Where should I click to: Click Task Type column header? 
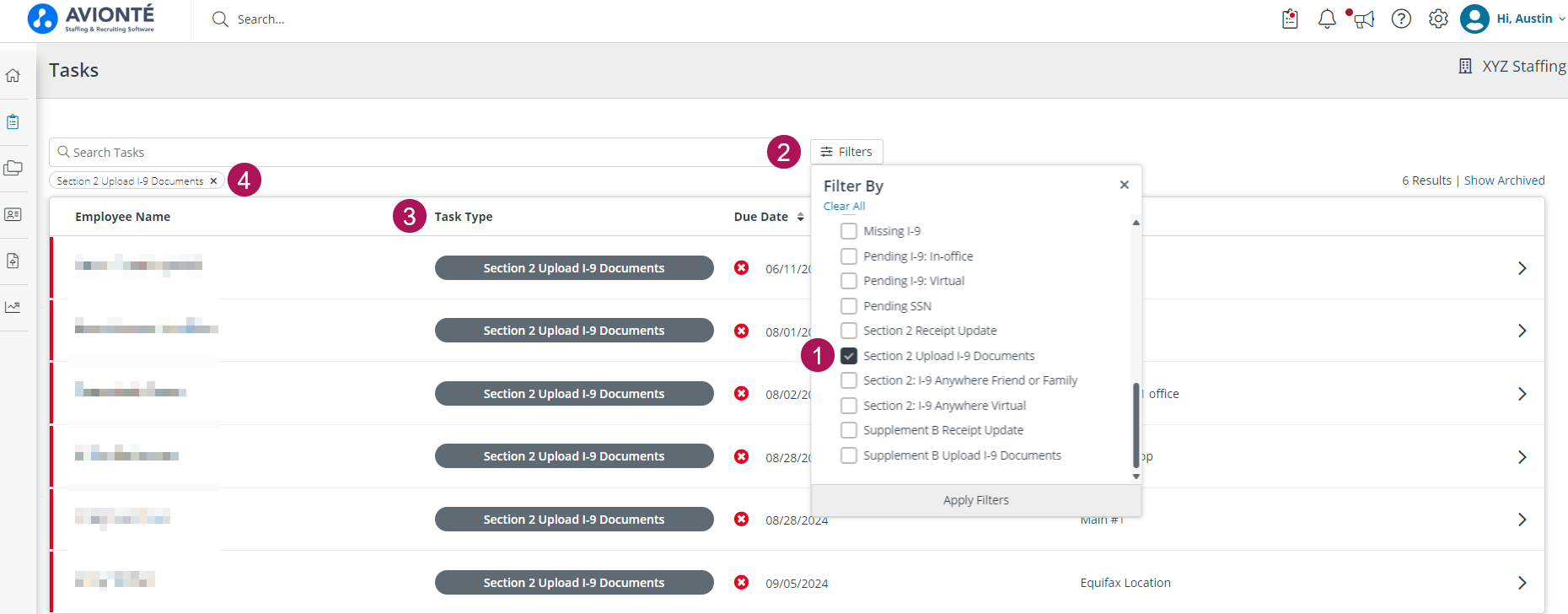point(463,217)
